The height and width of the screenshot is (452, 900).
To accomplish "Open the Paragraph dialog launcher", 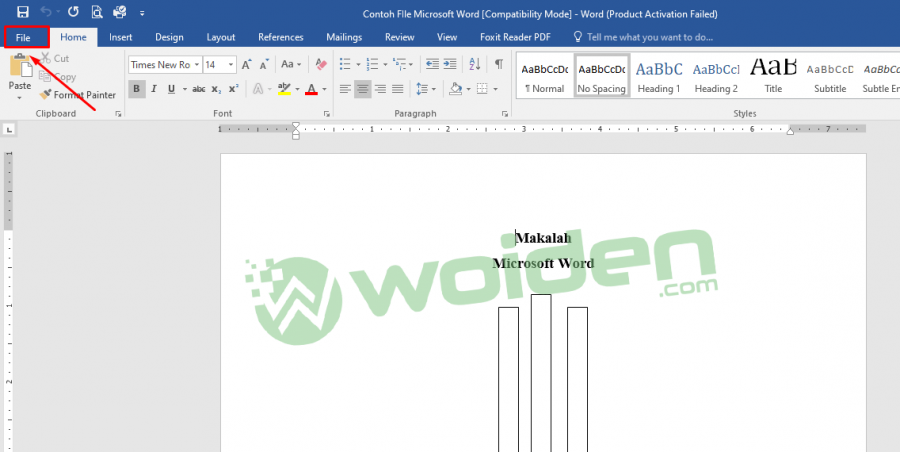I will 505,114.
